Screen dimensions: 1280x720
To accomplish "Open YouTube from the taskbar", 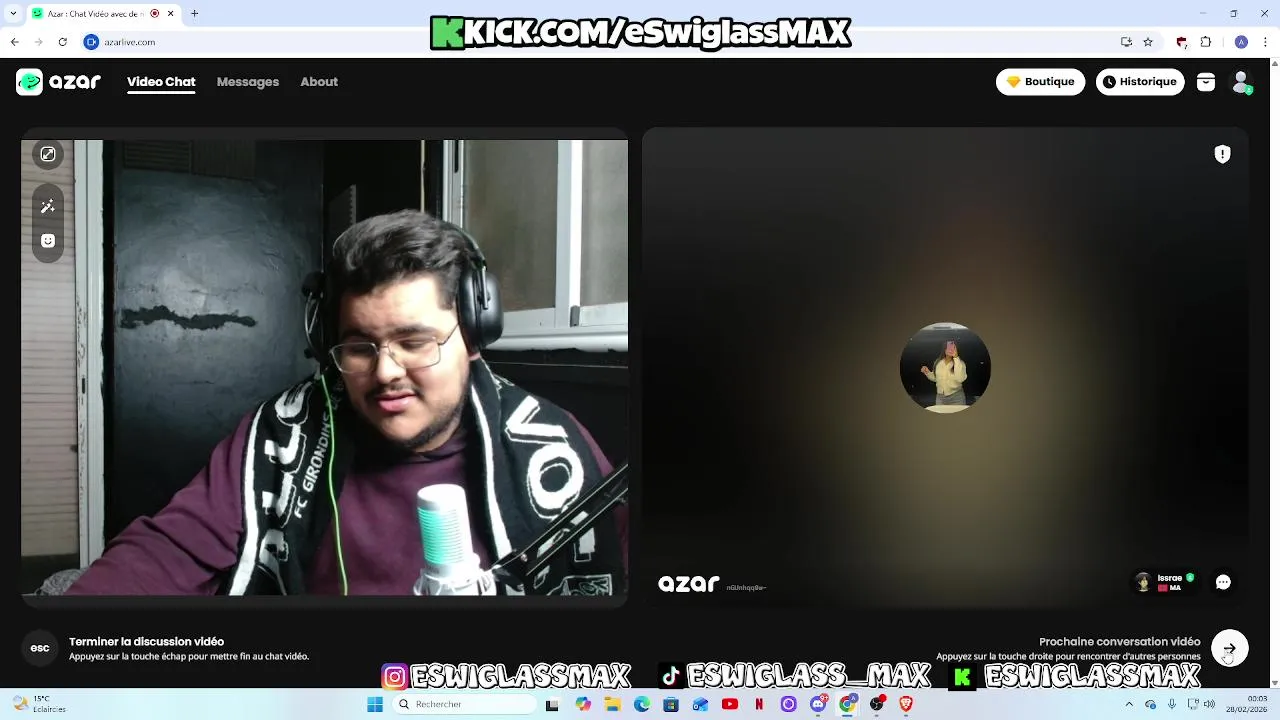I will (x=729, y=704).
